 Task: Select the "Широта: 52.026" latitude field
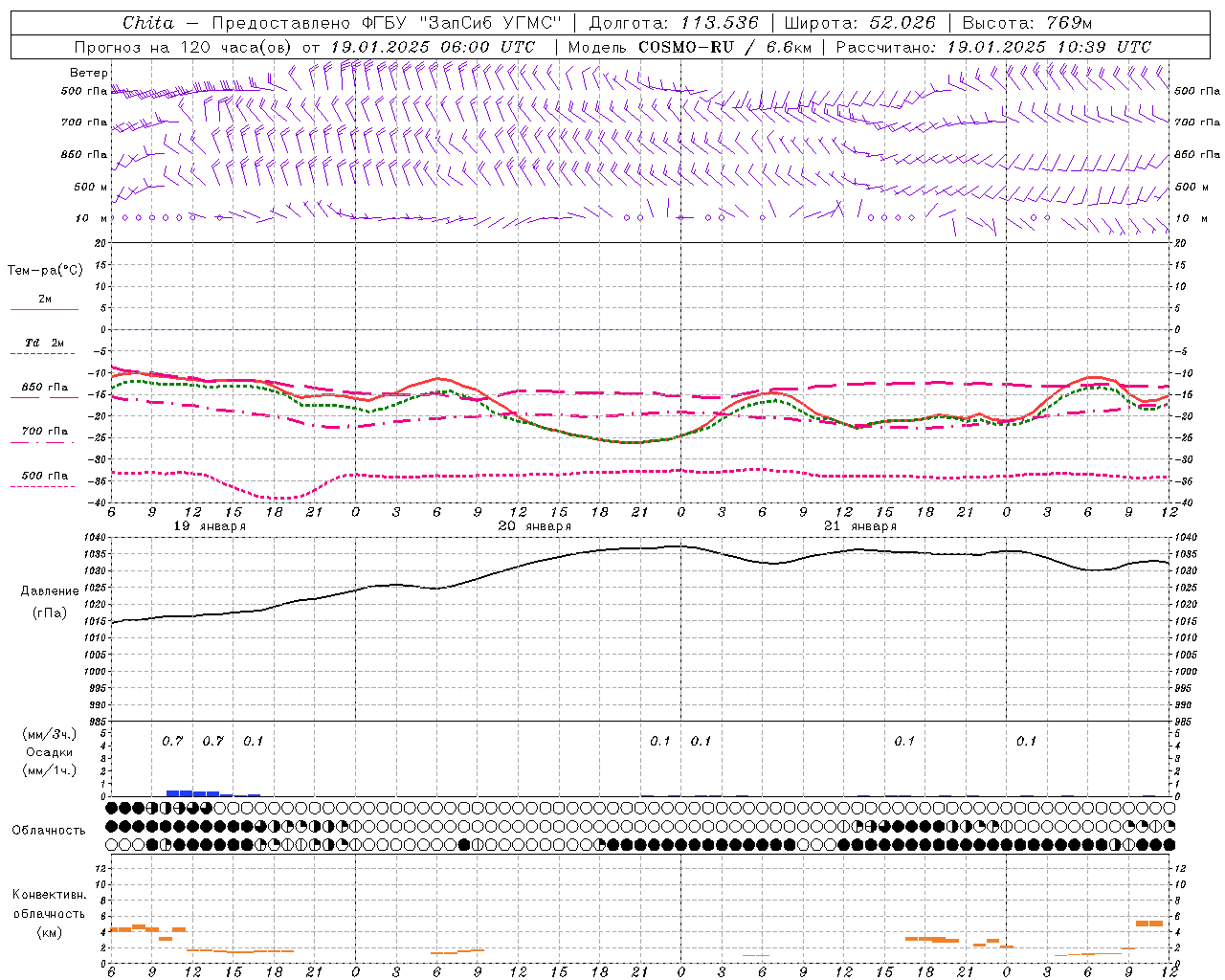859,23
